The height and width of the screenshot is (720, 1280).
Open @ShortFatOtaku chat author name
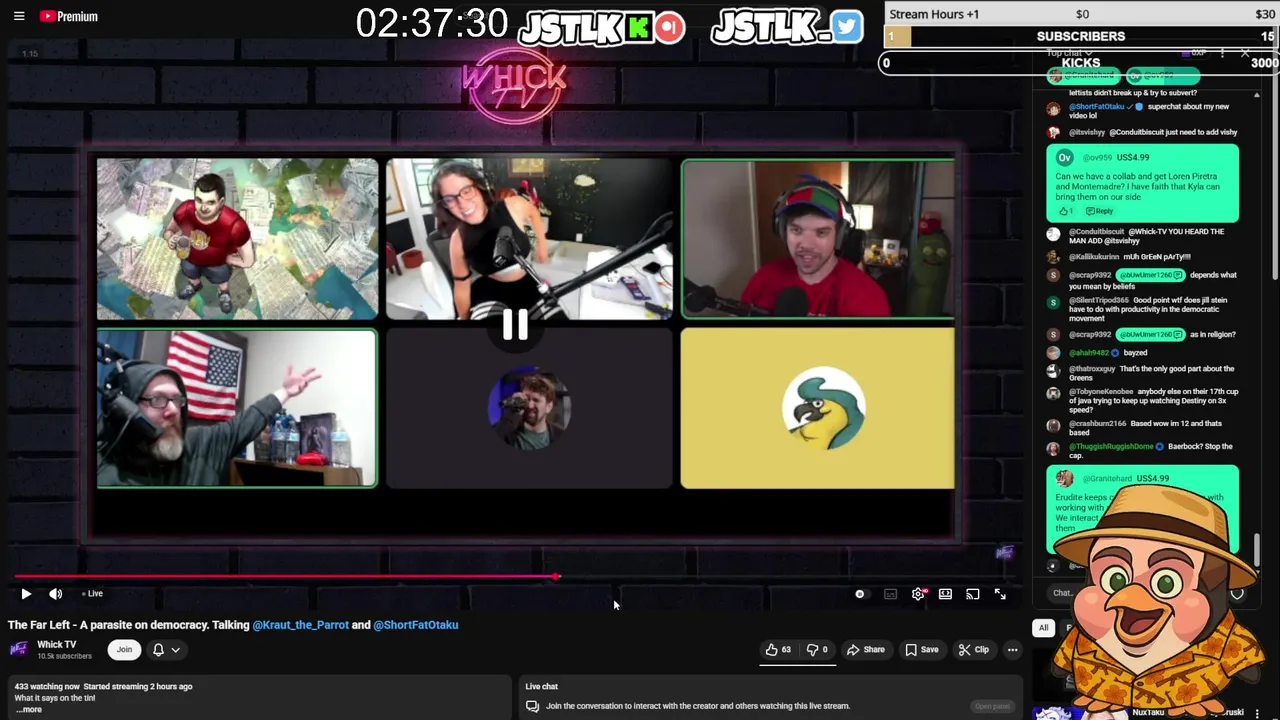coord(1097,106)
